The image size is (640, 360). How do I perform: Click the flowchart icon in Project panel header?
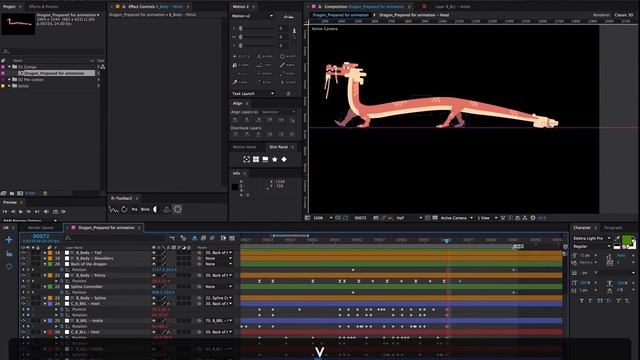point(103,67)
